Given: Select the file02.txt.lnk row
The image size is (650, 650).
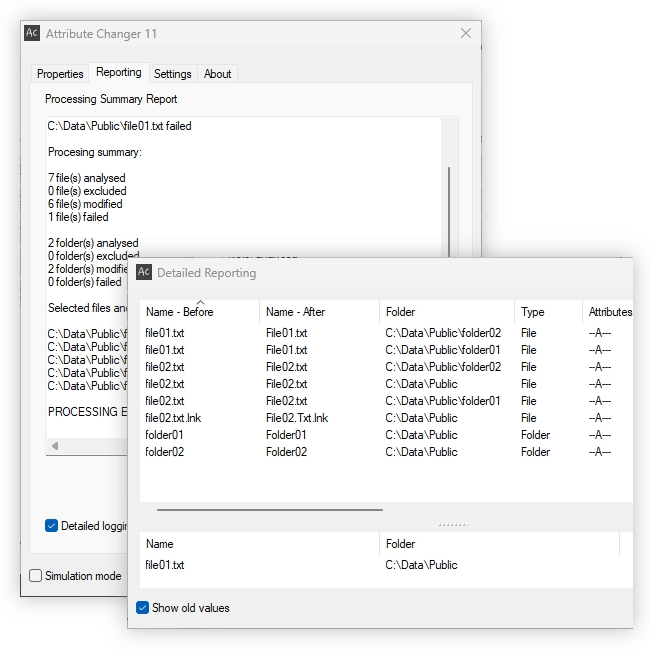Looking at the screenshot, I should (x=386, y=418).
